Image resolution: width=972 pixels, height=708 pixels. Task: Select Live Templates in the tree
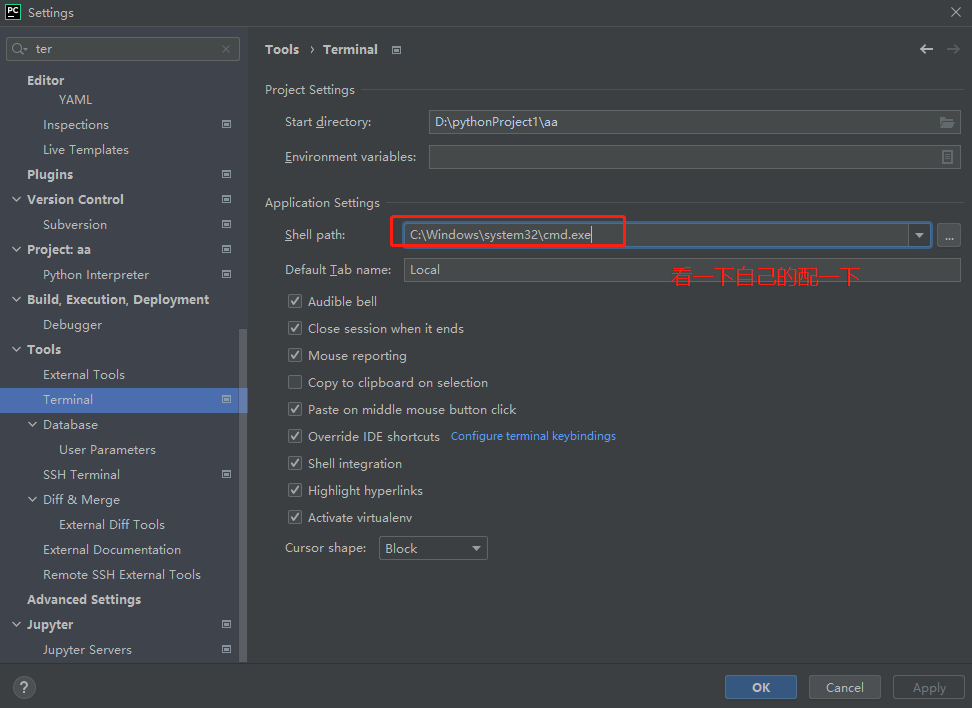(86, 149)
